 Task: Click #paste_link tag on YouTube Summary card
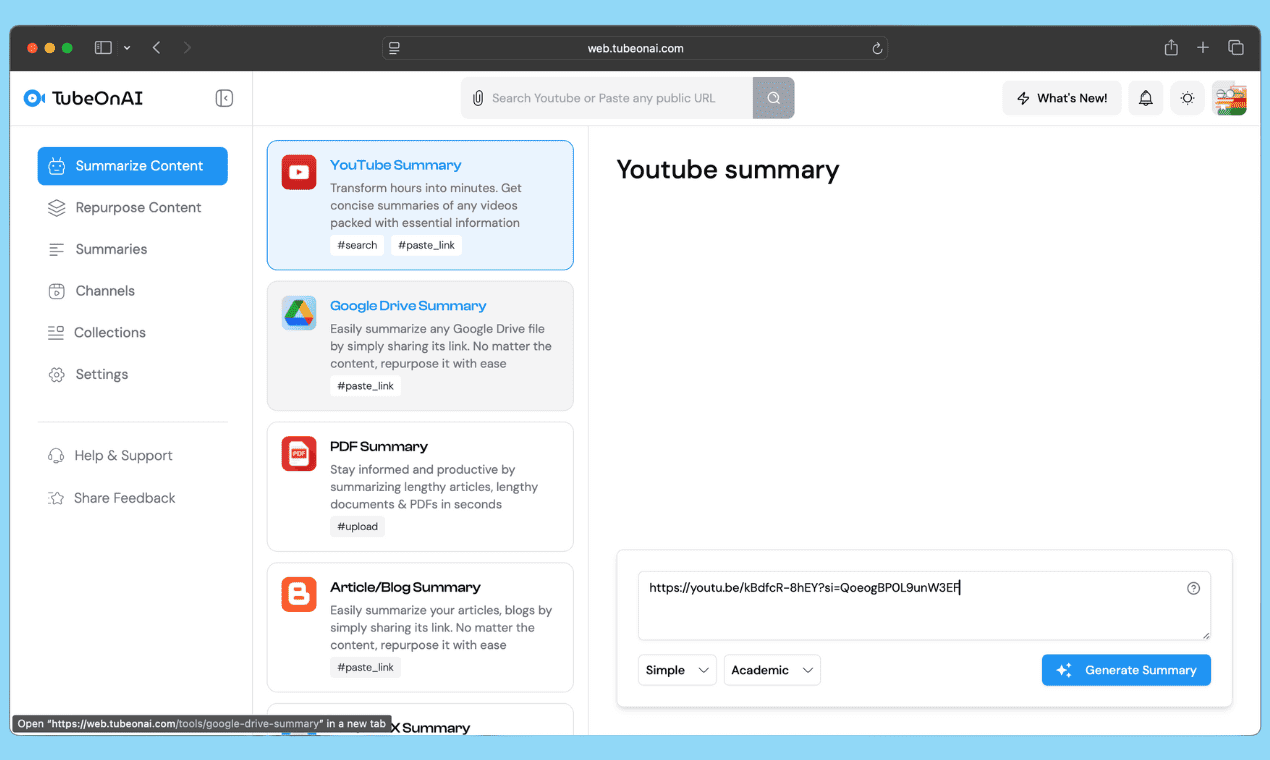(x=426, y=245)
